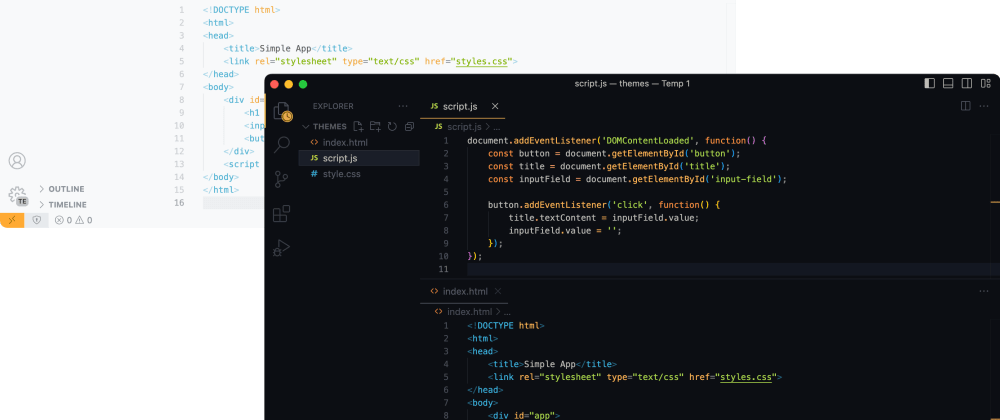Open Customize Layout in title bar
This screenshot has height=420, width=1000.
coord(986,83)
